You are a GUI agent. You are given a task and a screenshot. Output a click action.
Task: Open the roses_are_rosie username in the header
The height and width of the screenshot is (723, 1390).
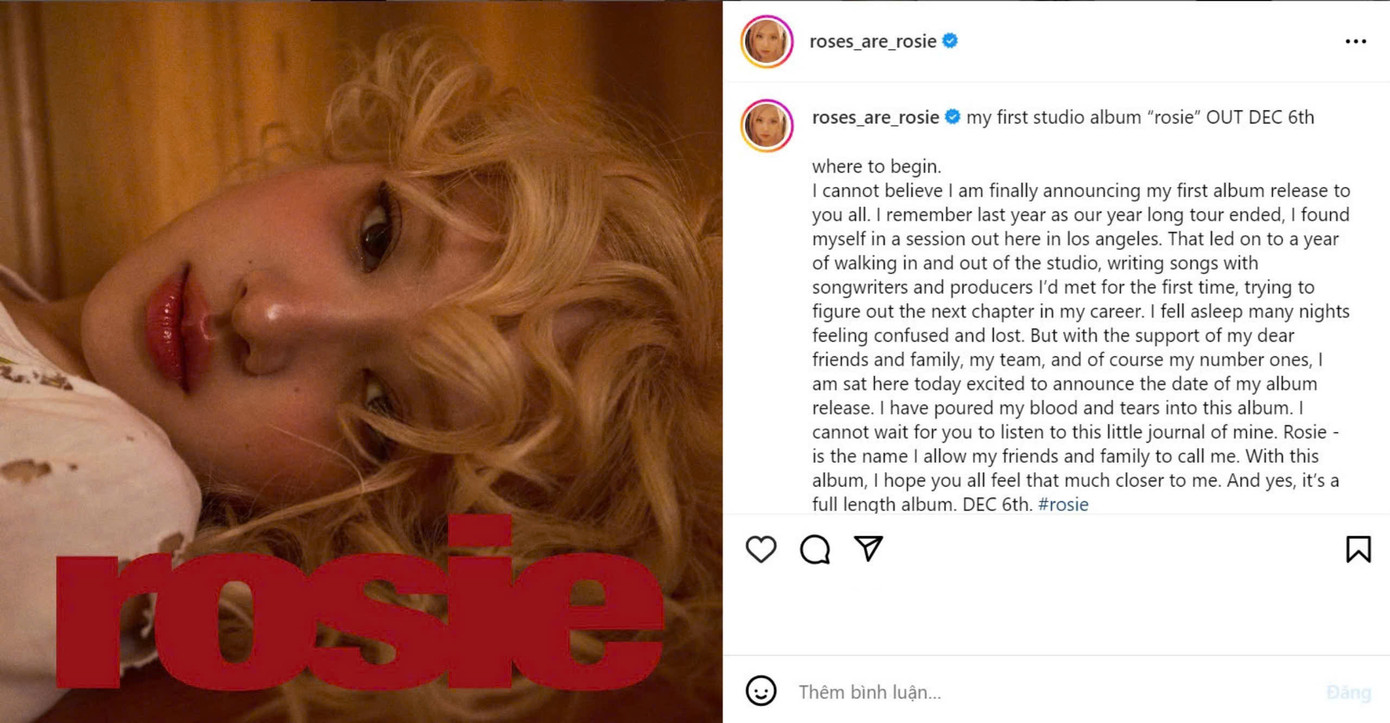872,42
